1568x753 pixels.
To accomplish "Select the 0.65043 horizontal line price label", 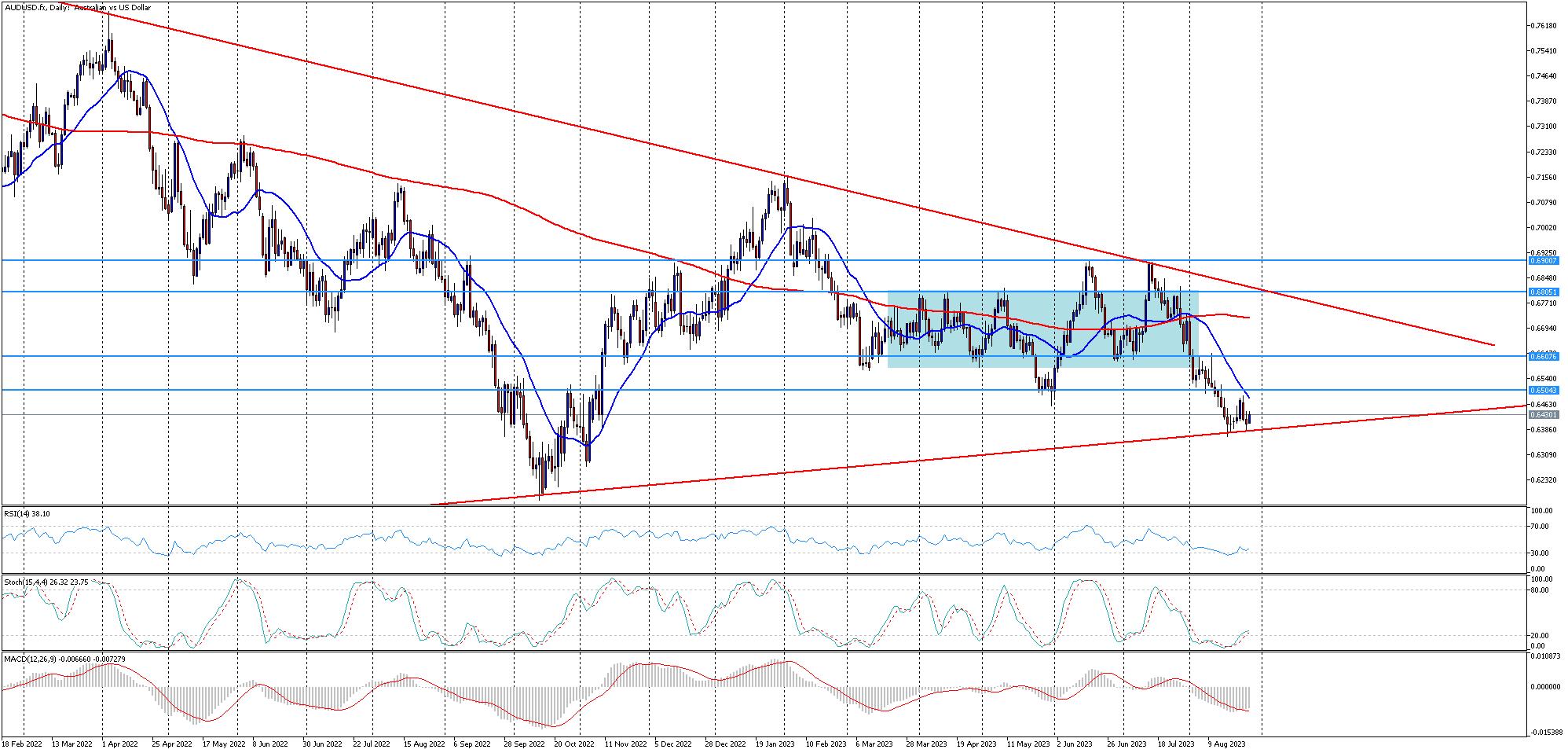I will point(1544,390).
